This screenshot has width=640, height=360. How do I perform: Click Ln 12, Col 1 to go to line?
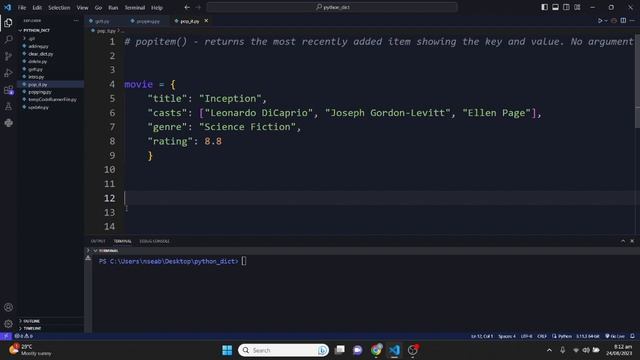482,336
